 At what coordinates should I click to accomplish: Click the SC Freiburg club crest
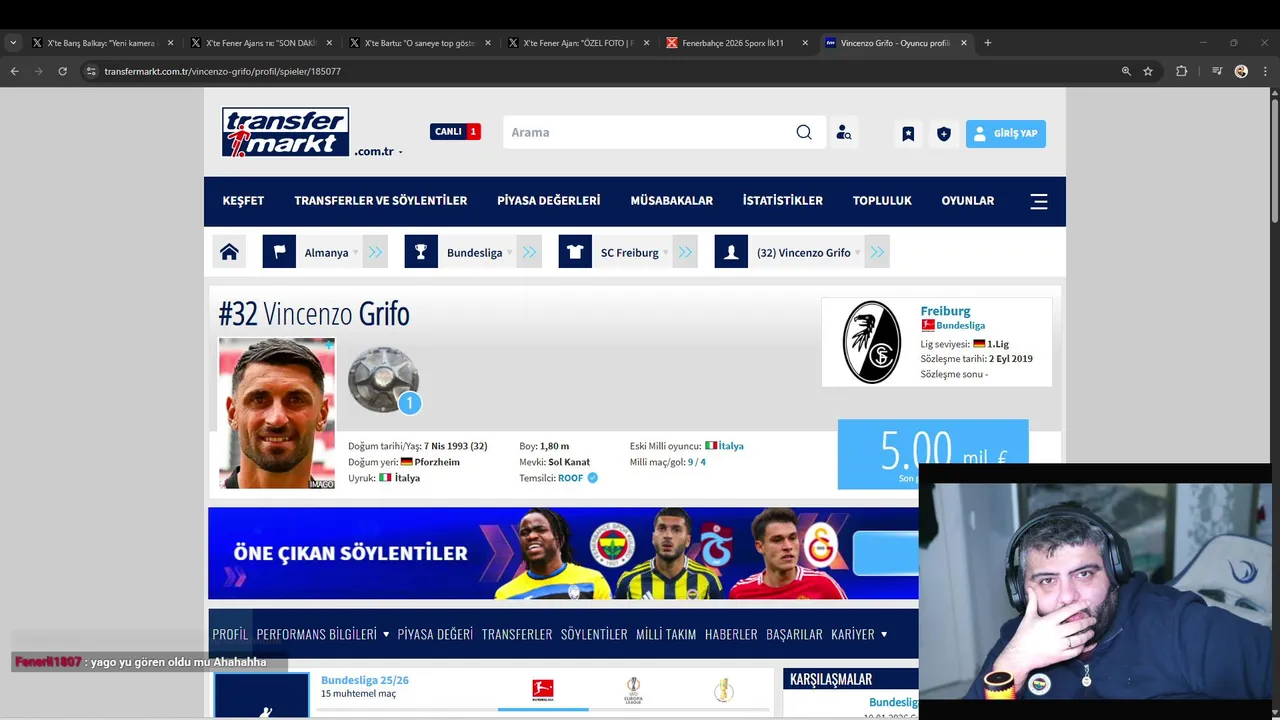[871, 342]
